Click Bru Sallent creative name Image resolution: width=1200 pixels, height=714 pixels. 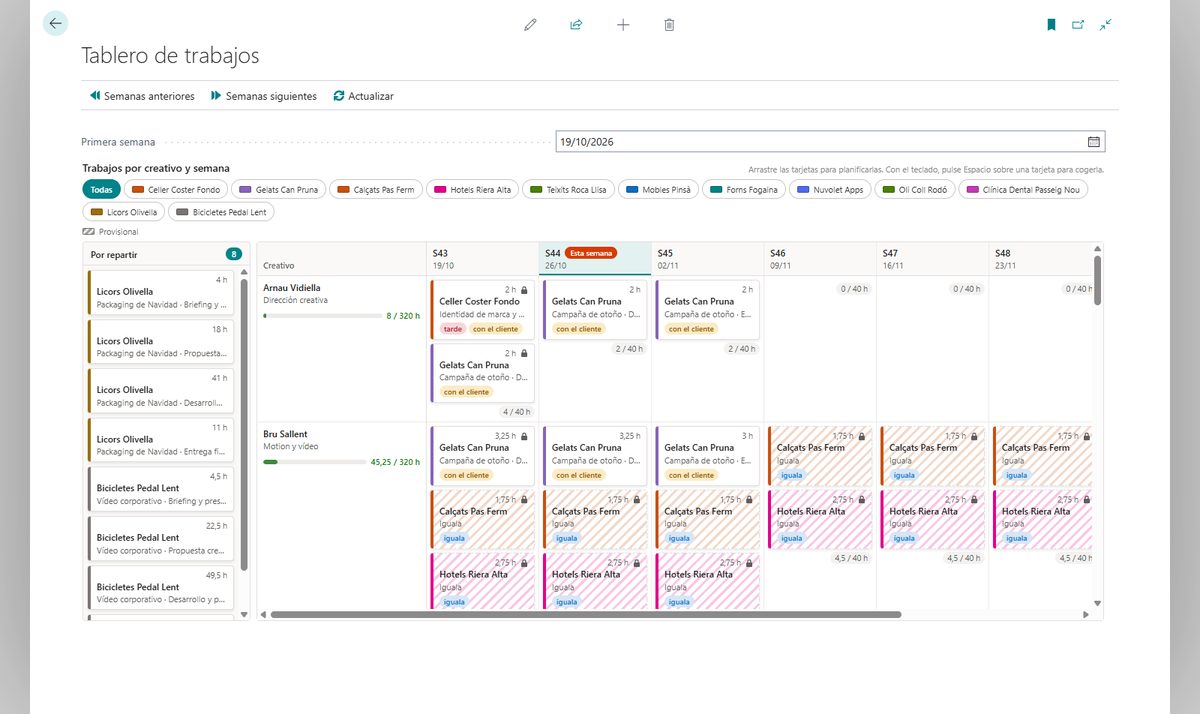click(x=285, y=435)
